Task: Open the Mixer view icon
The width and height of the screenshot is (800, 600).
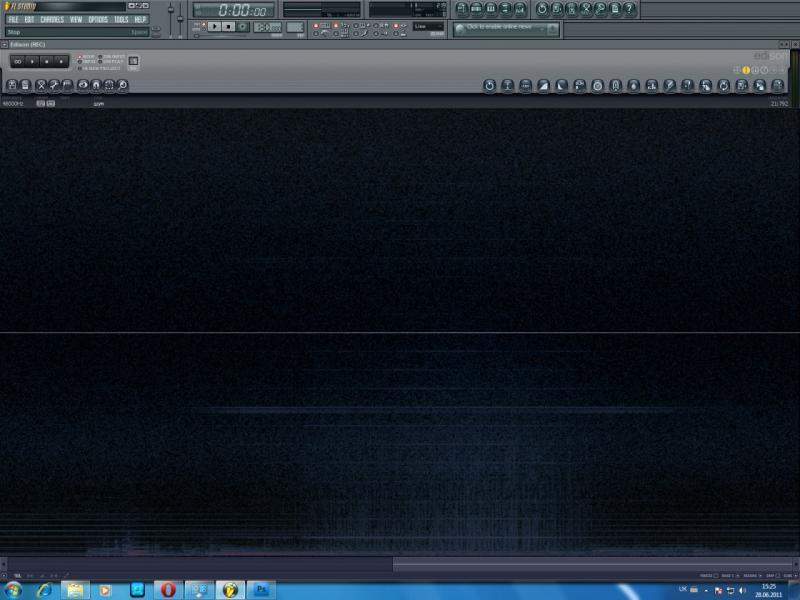Action: [x=520, y=9]
